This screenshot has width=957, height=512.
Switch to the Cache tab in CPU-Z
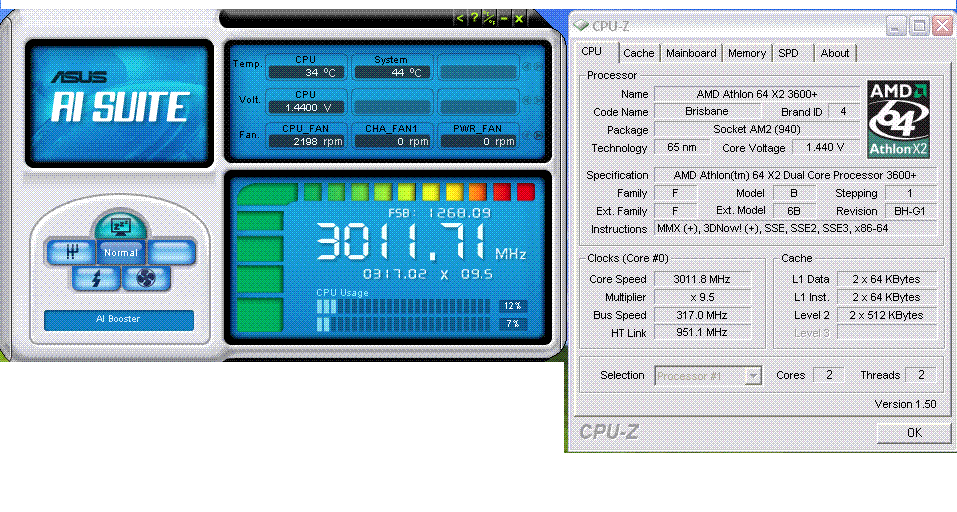click(638, 54)
